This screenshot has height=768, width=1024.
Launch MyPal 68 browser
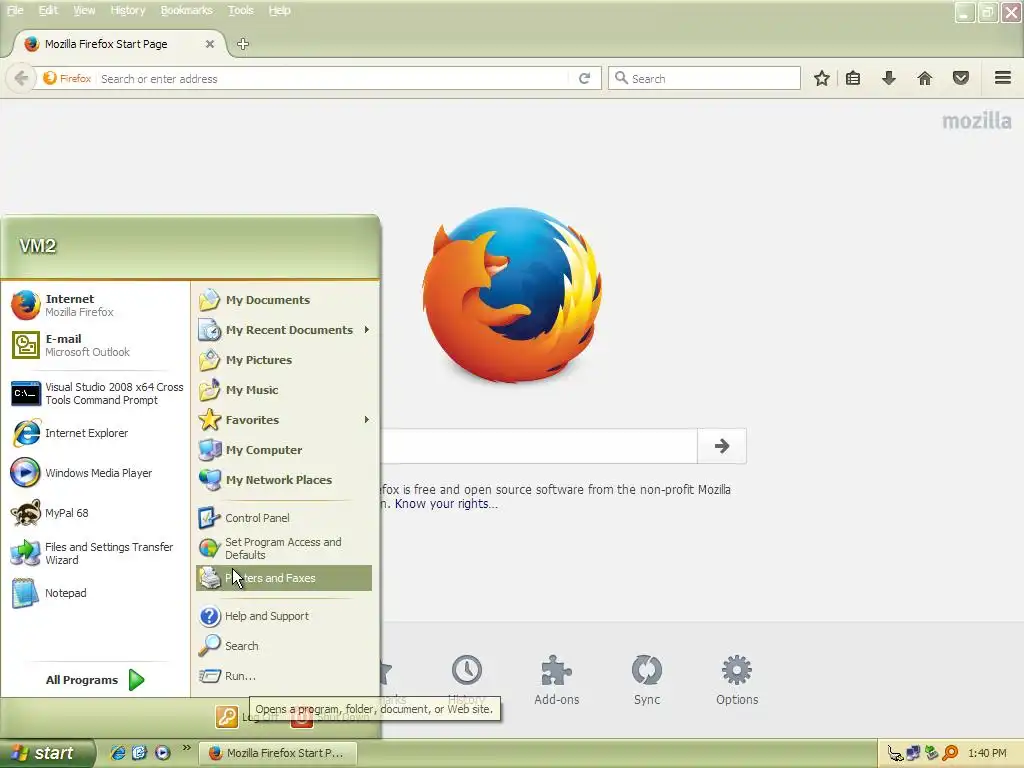tap(95, 513)
